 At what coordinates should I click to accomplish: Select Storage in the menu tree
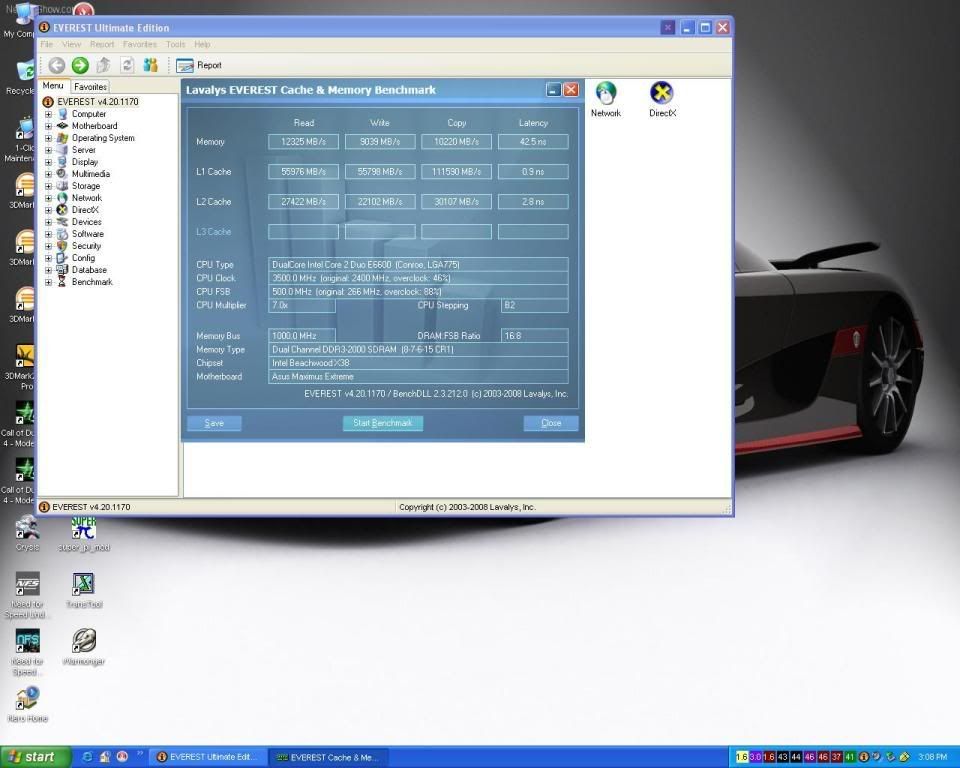pos(85,186)
